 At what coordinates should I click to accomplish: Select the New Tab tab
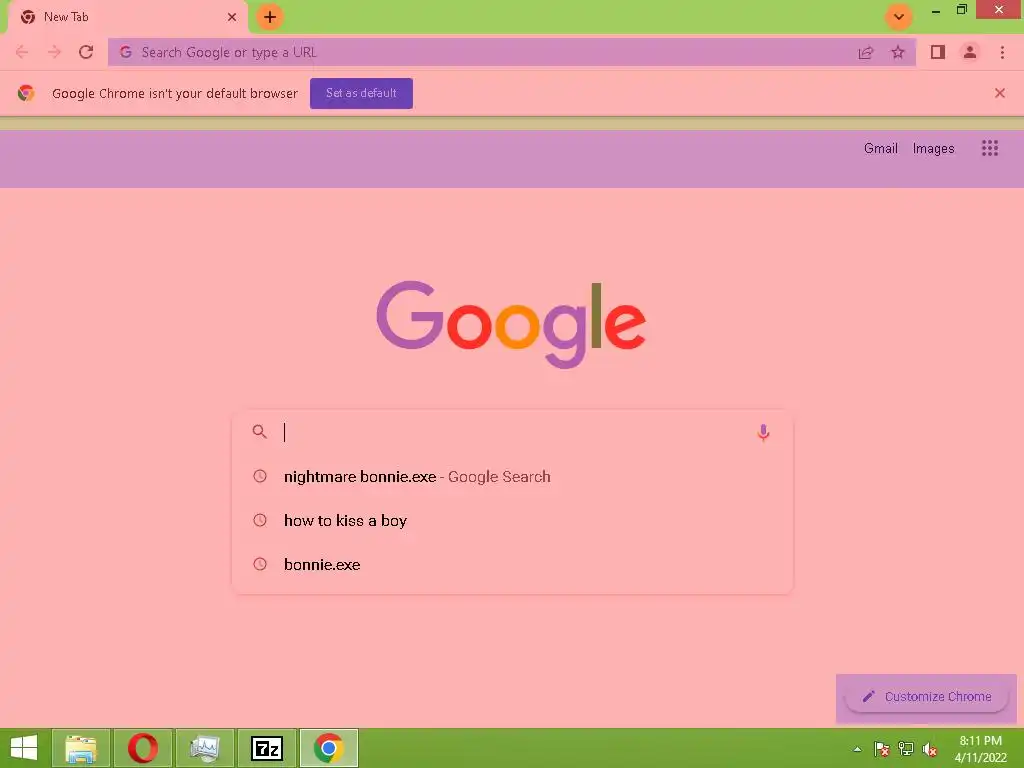coord(127,17)
